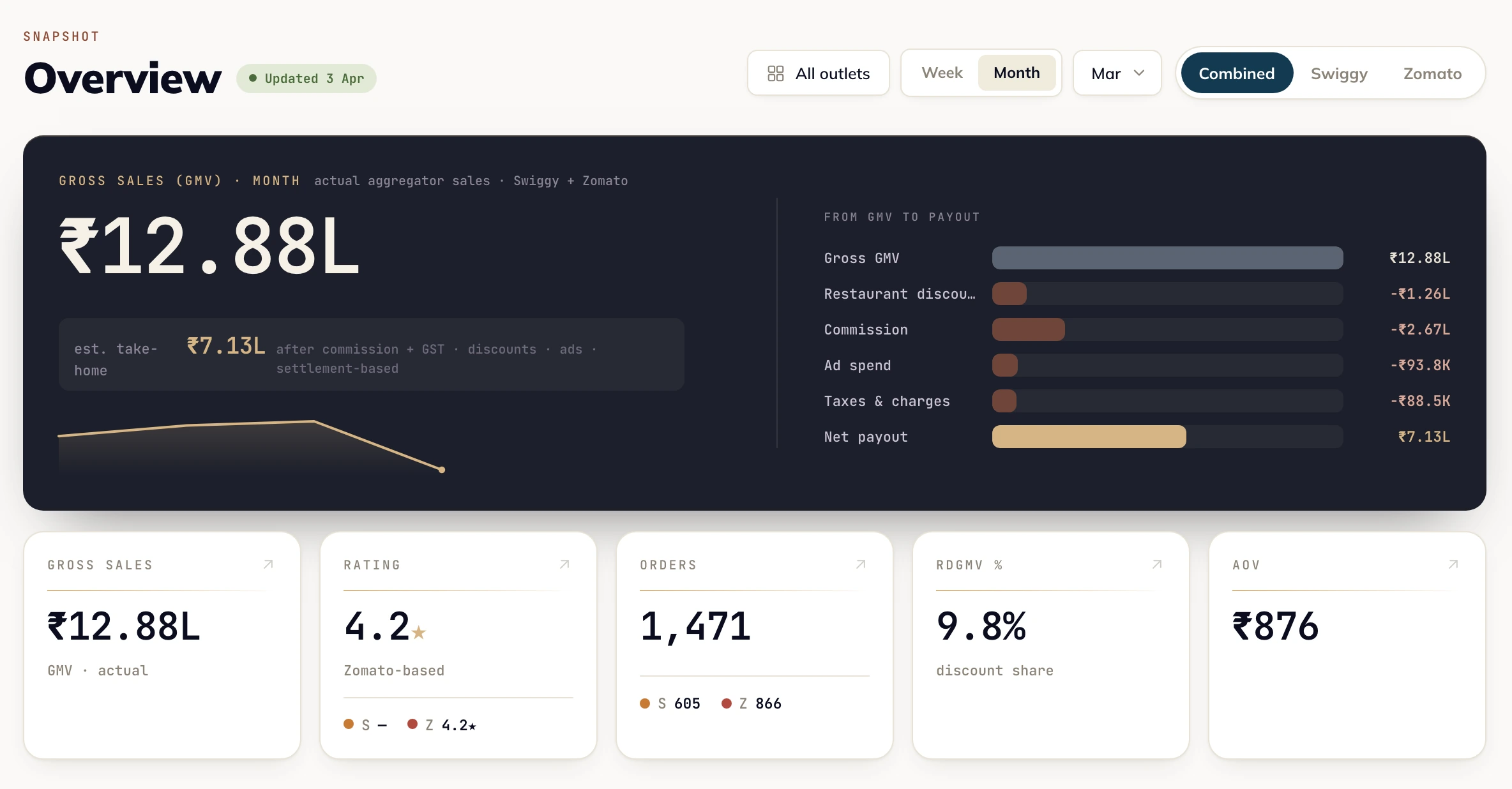The width and height of the screenshot is (1512, 789).
Task: Open the Mar month dropdown
Action: click(1117, 73)
